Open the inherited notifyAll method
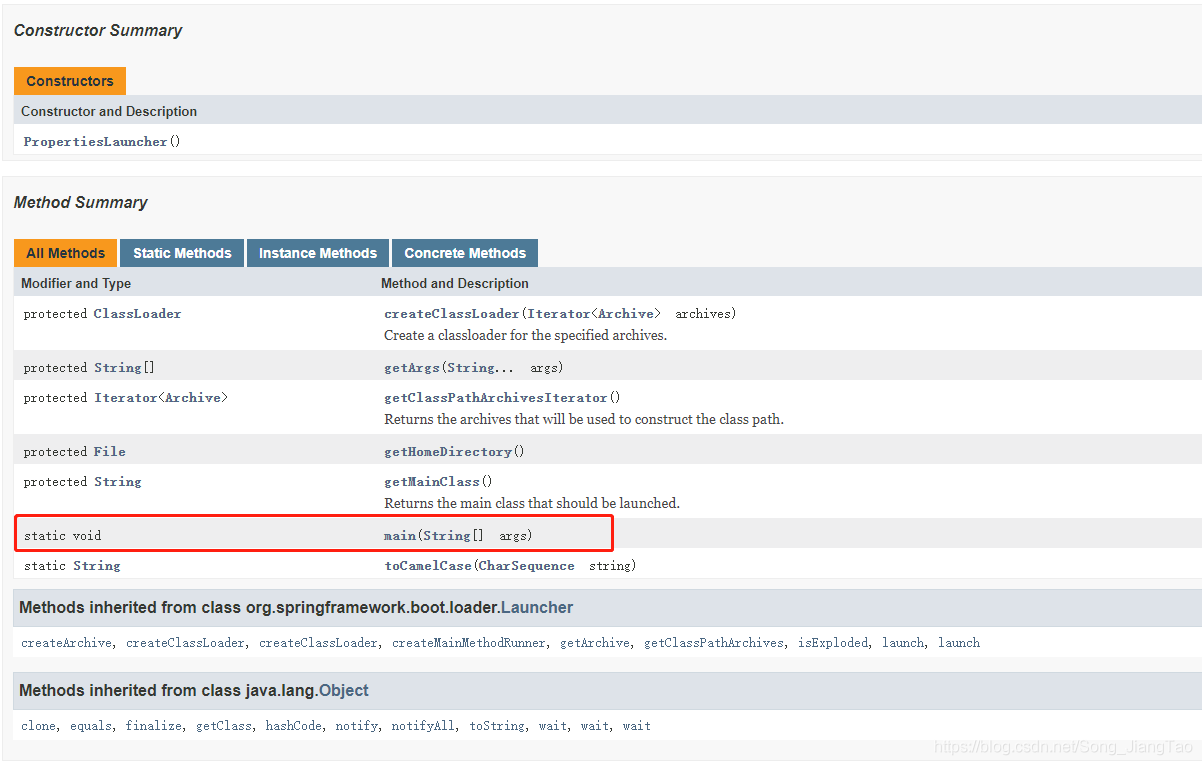Image resolution: width=1202 pixels, height=765 pixels. (423, 726)
